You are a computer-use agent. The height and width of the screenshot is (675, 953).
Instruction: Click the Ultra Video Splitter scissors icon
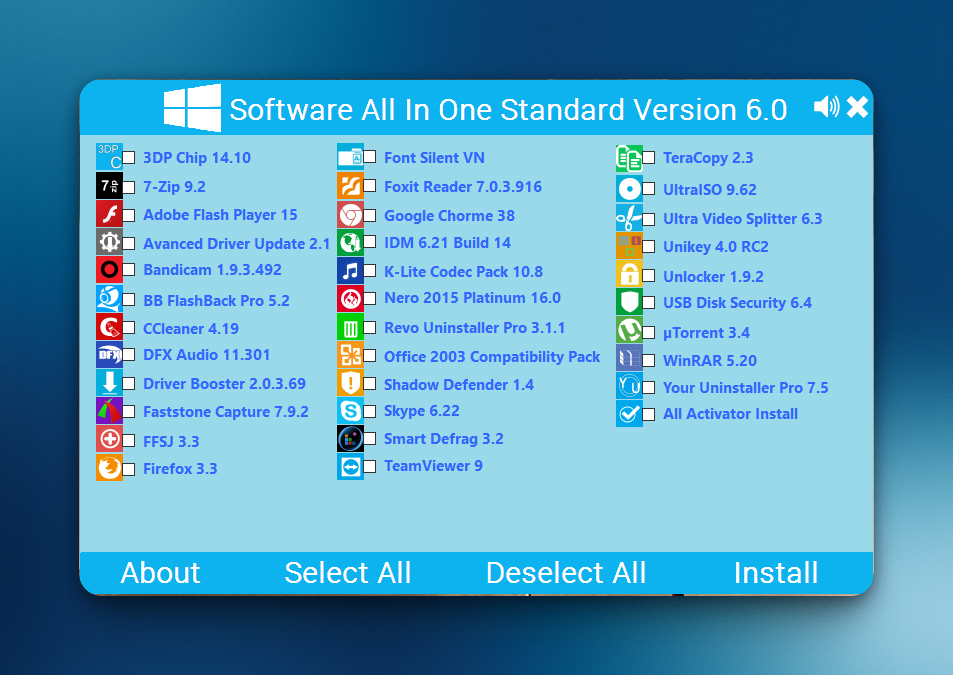629,217
